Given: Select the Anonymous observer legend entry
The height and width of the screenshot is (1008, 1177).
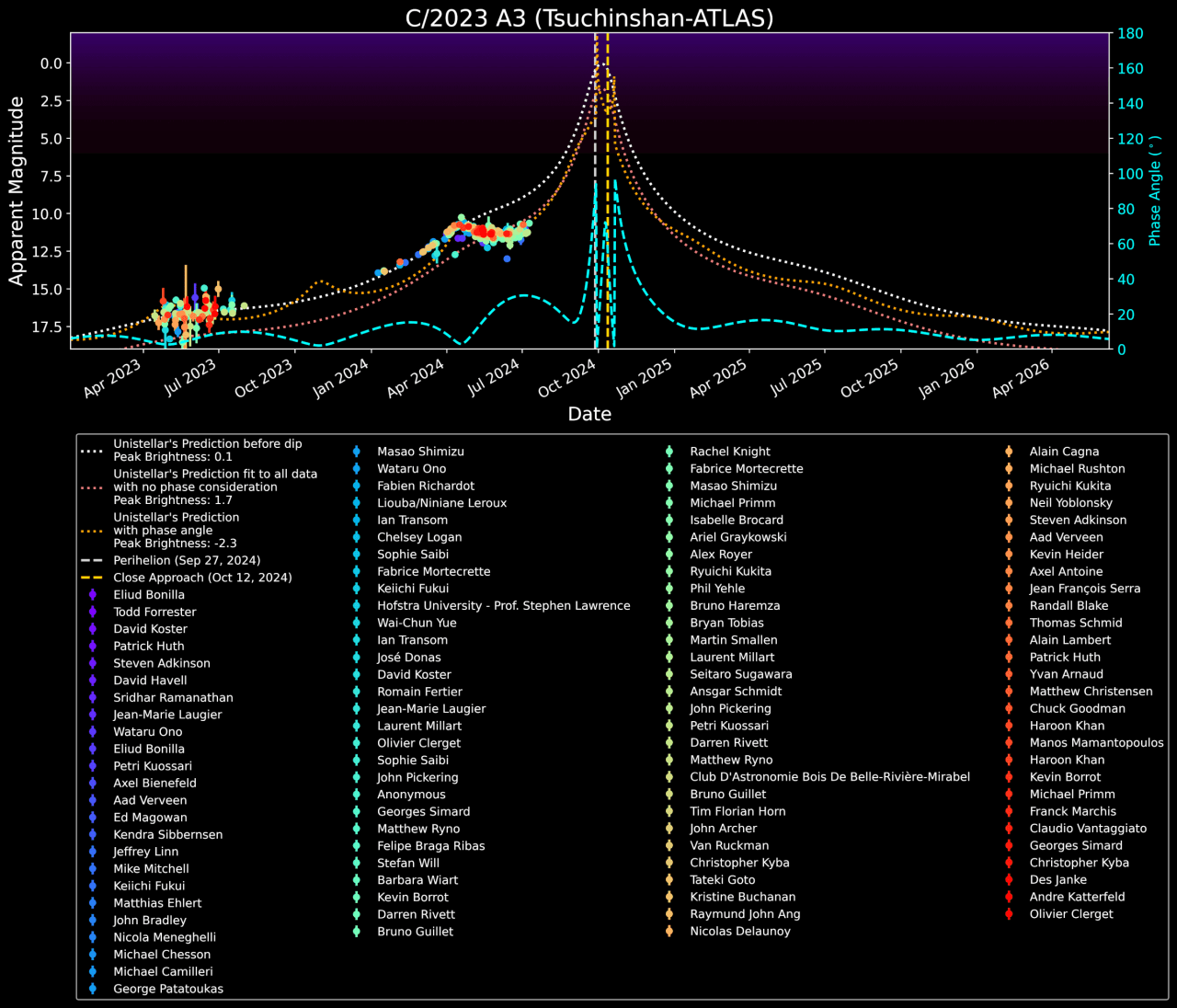Looking at the screenshot, I should click(x=411, y=794).
